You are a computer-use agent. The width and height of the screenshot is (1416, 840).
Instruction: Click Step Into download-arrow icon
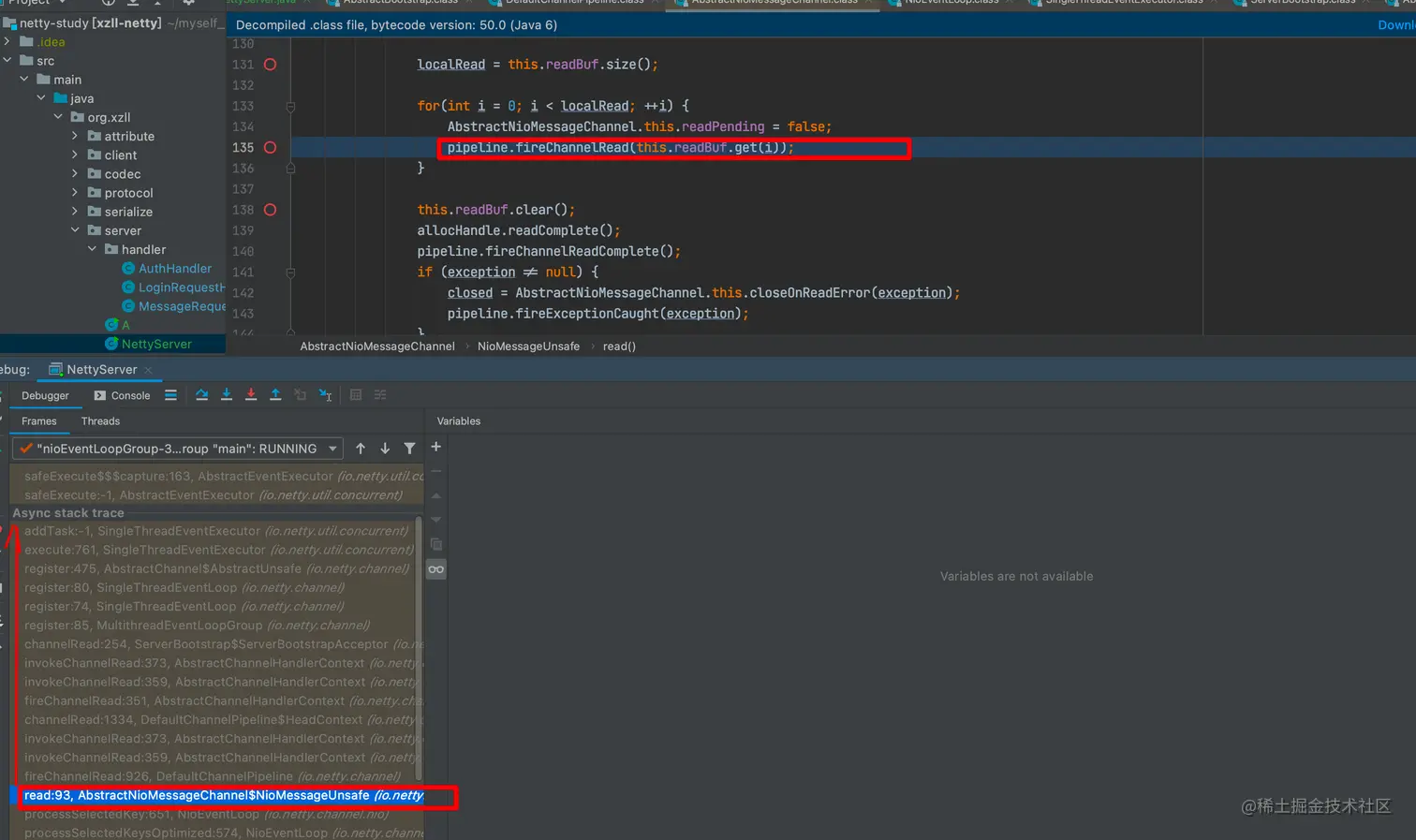227,395
